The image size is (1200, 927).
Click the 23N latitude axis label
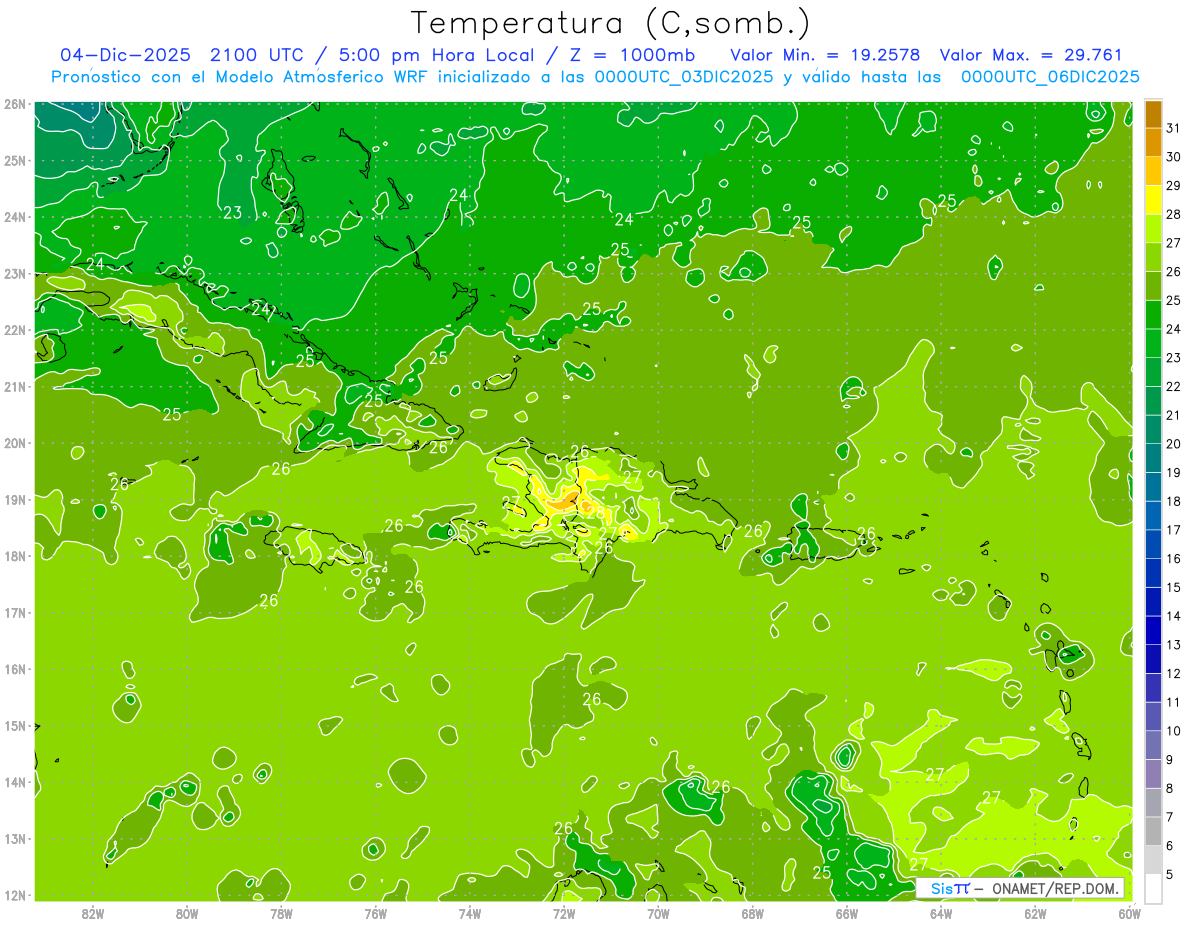pos(14,274)
